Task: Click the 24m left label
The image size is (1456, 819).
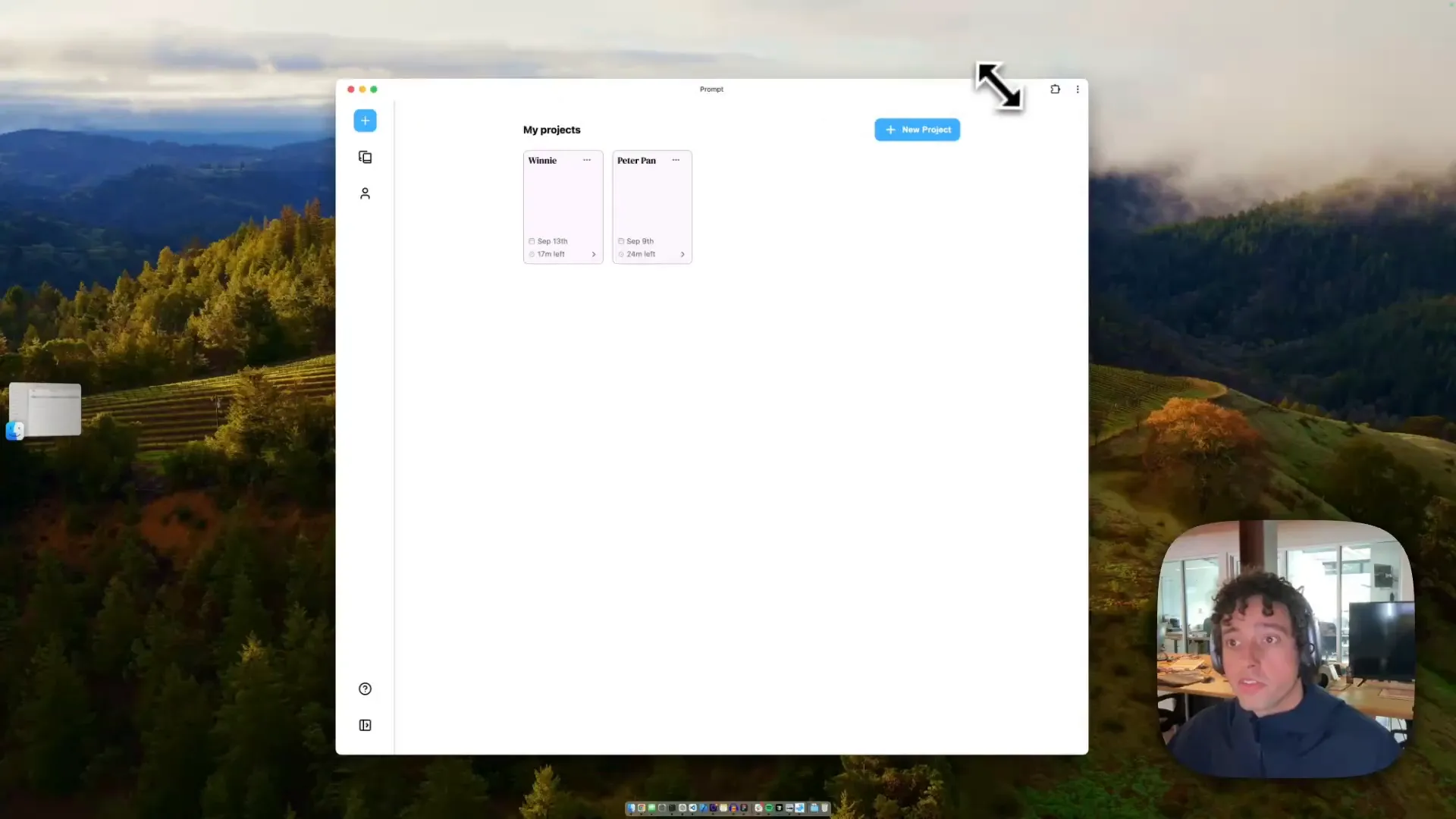Action: pos(641,254)
